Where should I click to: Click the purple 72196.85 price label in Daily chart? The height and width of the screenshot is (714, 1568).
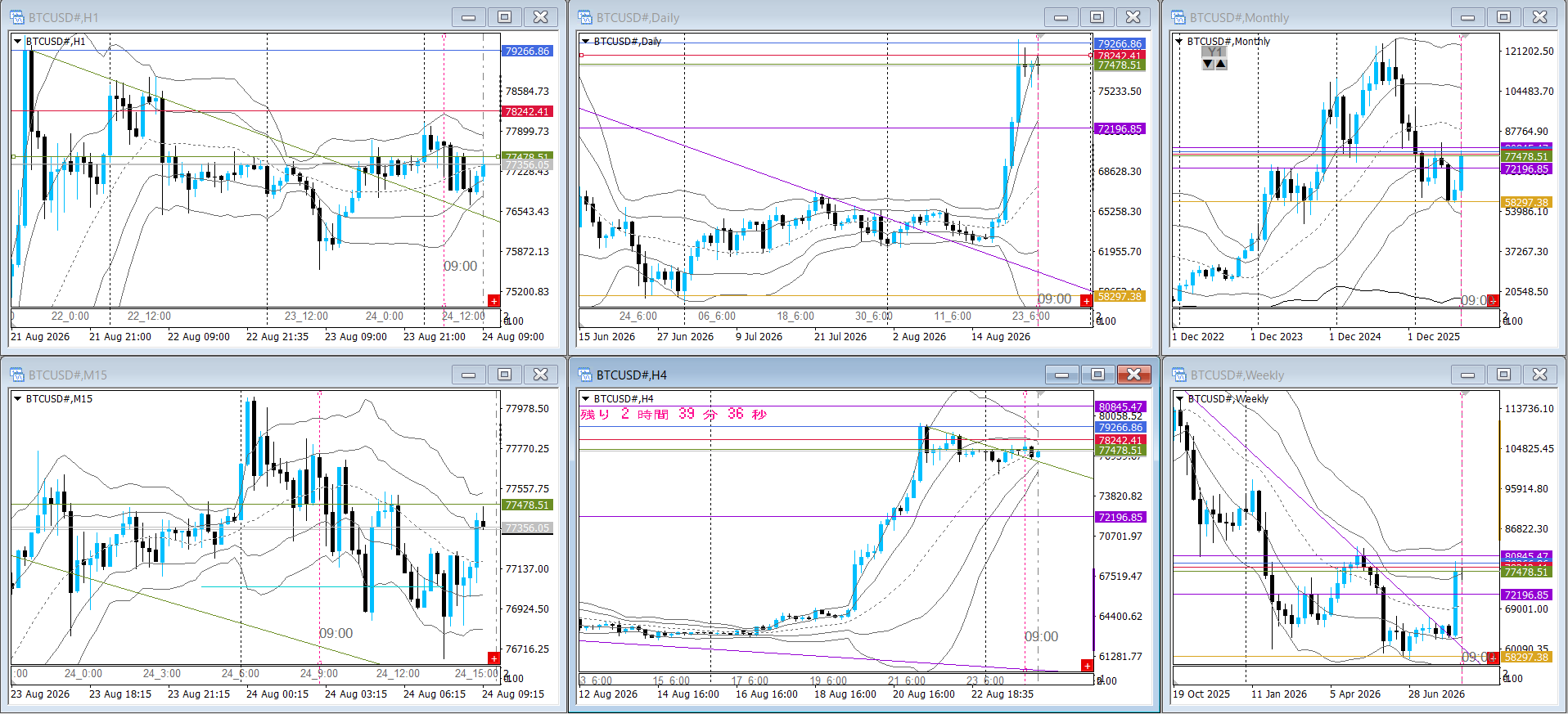coord(1120,128)
